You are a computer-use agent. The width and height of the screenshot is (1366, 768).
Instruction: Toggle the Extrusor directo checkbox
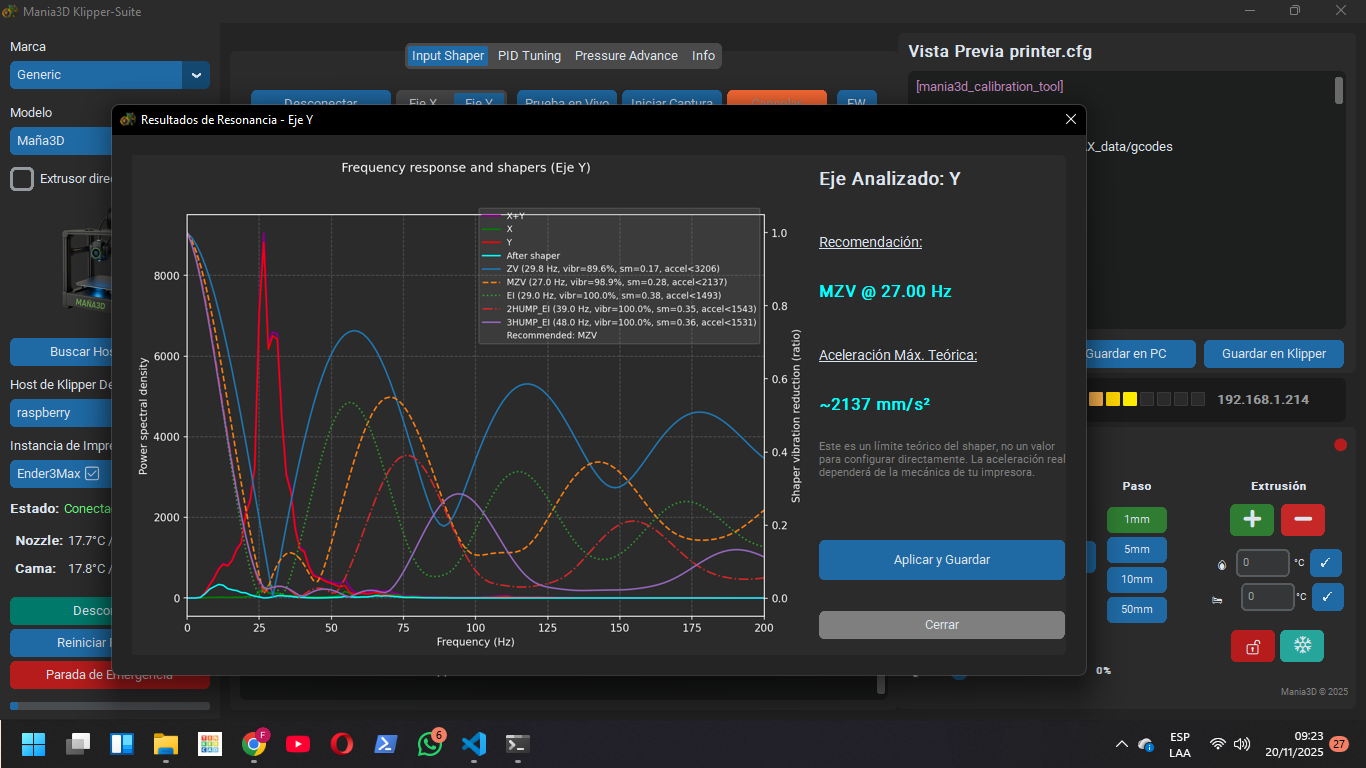(x=22, y=179)
